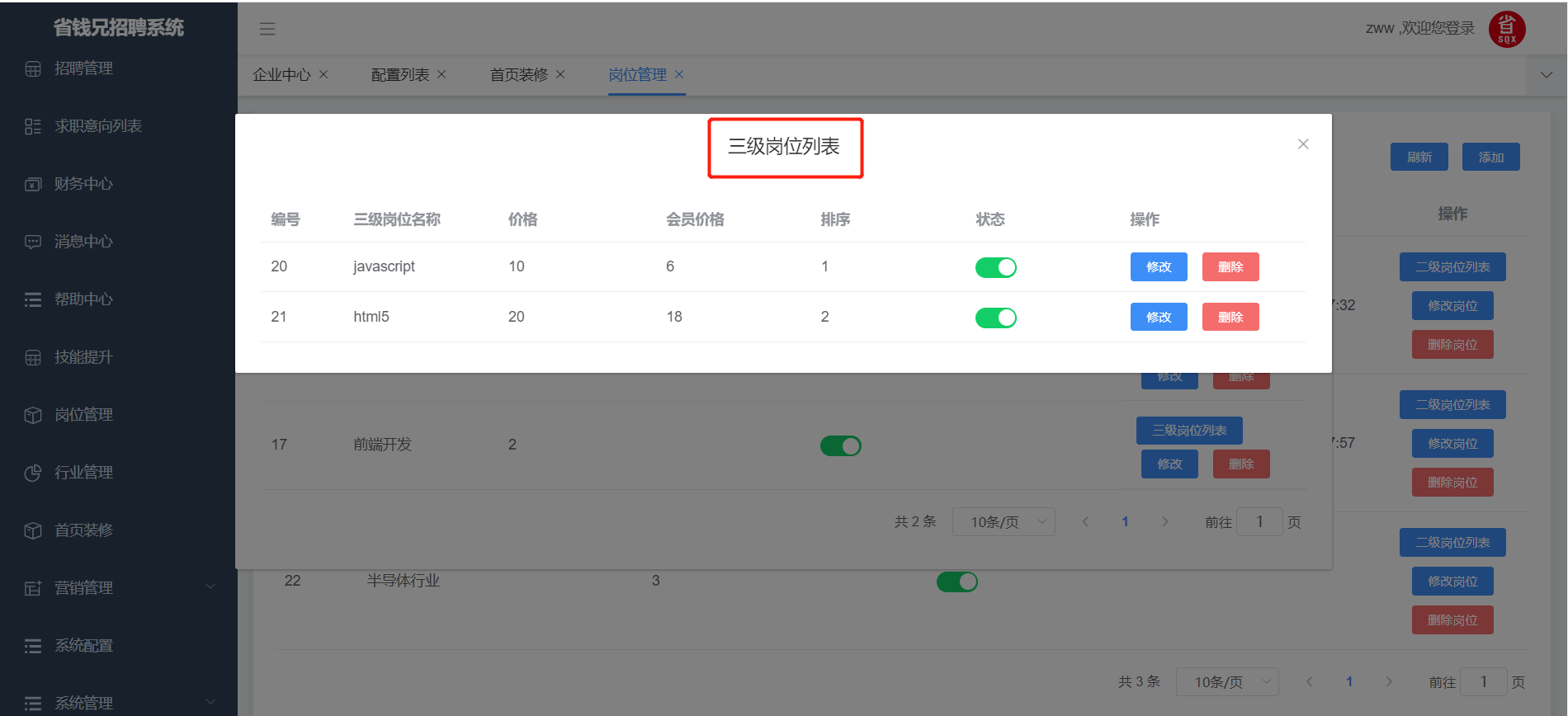This screenshot has width=1568, height=716.
Task: Toggle the html5 status switch
Action: click(x=995, y=318)
